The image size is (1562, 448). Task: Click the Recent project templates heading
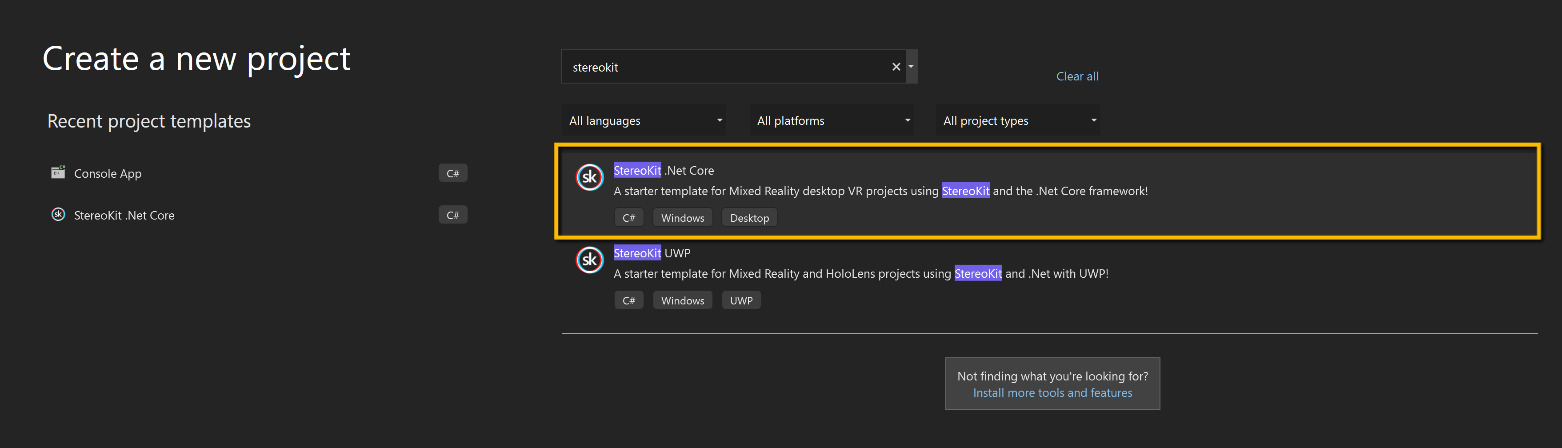(149, 121)
